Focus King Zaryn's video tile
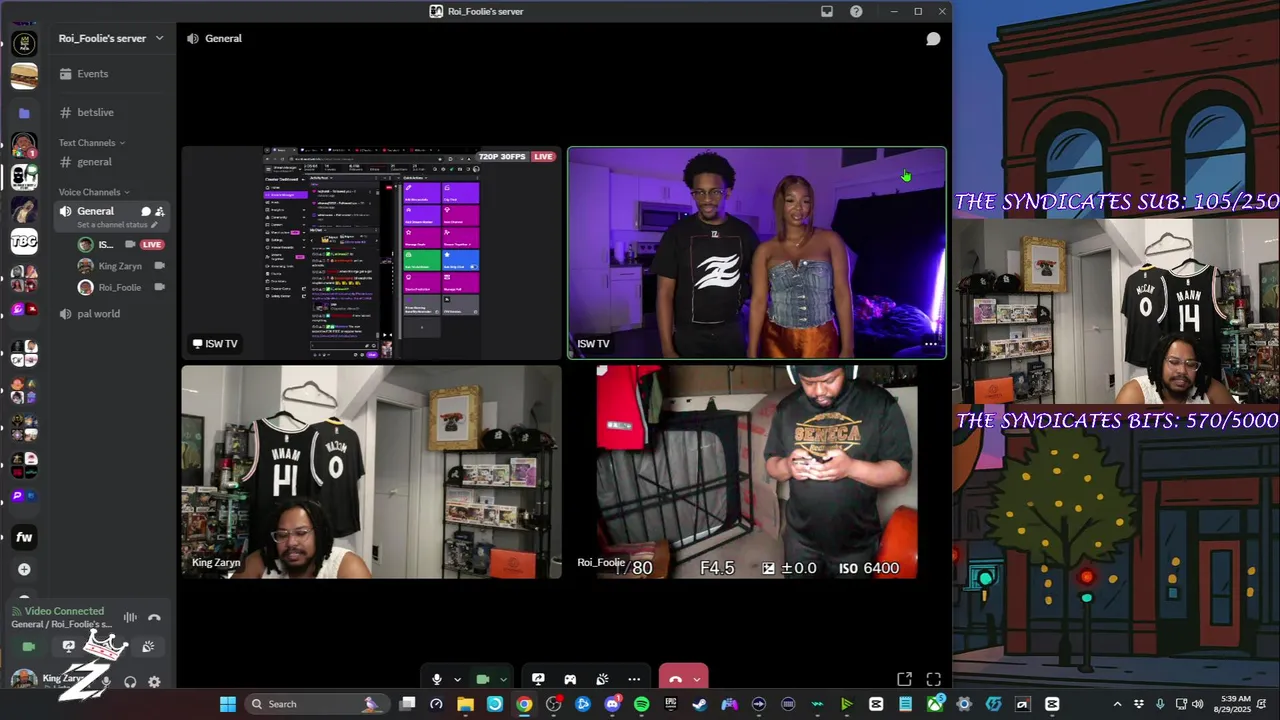Screen dimensions: 1280x720 [371, 471]
